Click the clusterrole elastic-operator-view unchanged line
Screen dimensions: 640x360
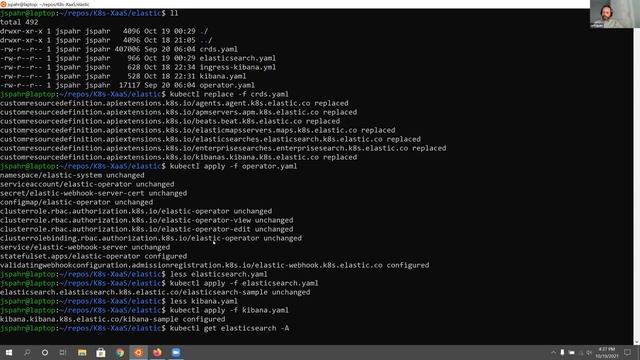point(147,220)
